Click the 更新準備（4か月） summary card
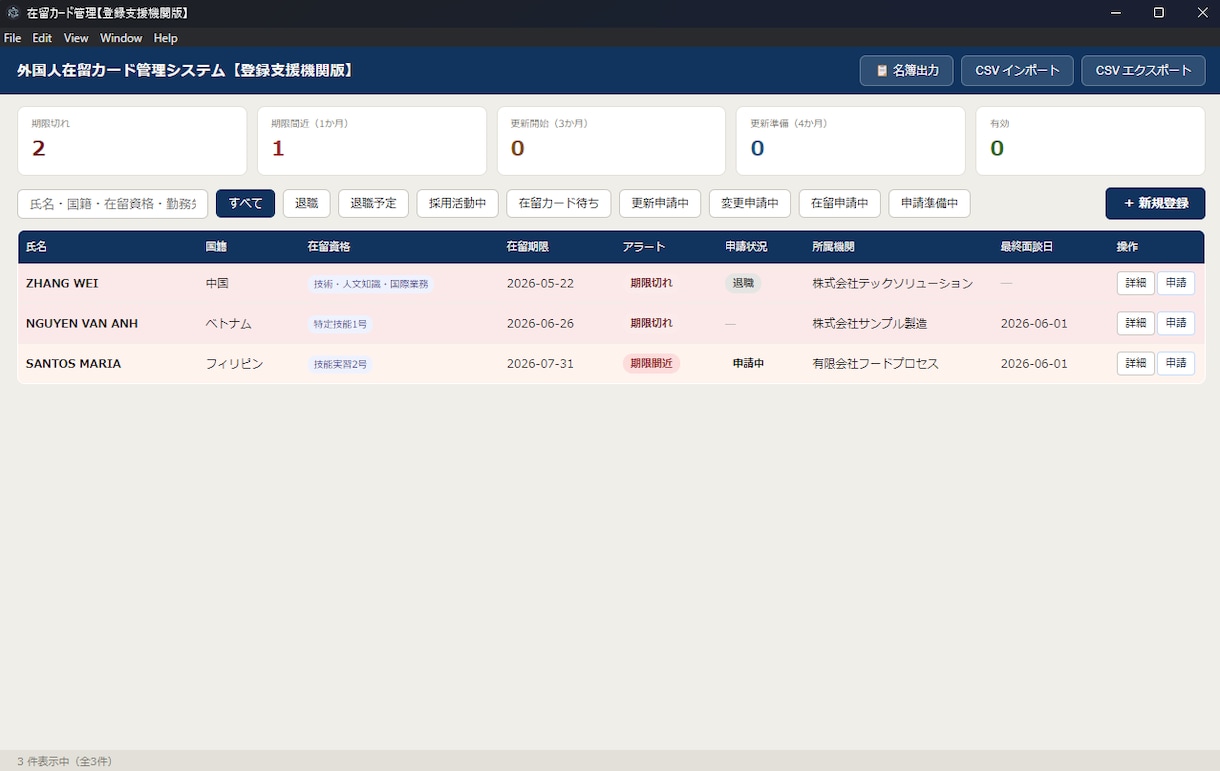Viewport: 1220px width, 771px height. [851, 141]
